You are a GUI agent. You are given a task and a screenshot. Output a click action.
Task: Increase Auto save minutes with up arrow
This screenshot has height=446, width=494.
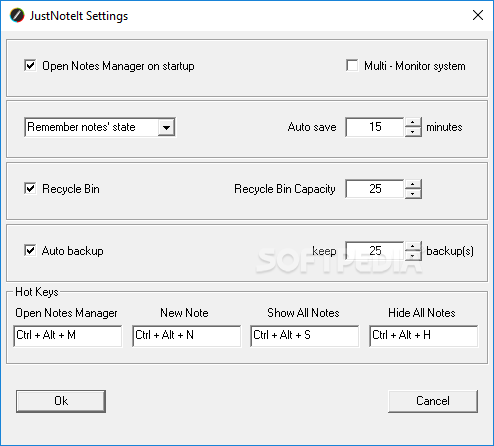(413, 122)
